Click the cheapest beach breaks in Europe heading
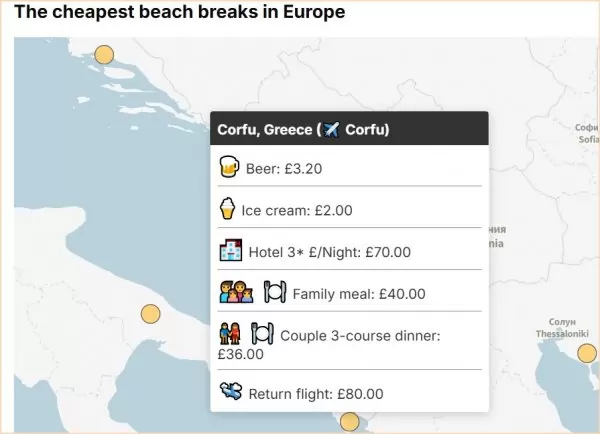The width and height of the screenshot is (600, 434). [179, 11]
